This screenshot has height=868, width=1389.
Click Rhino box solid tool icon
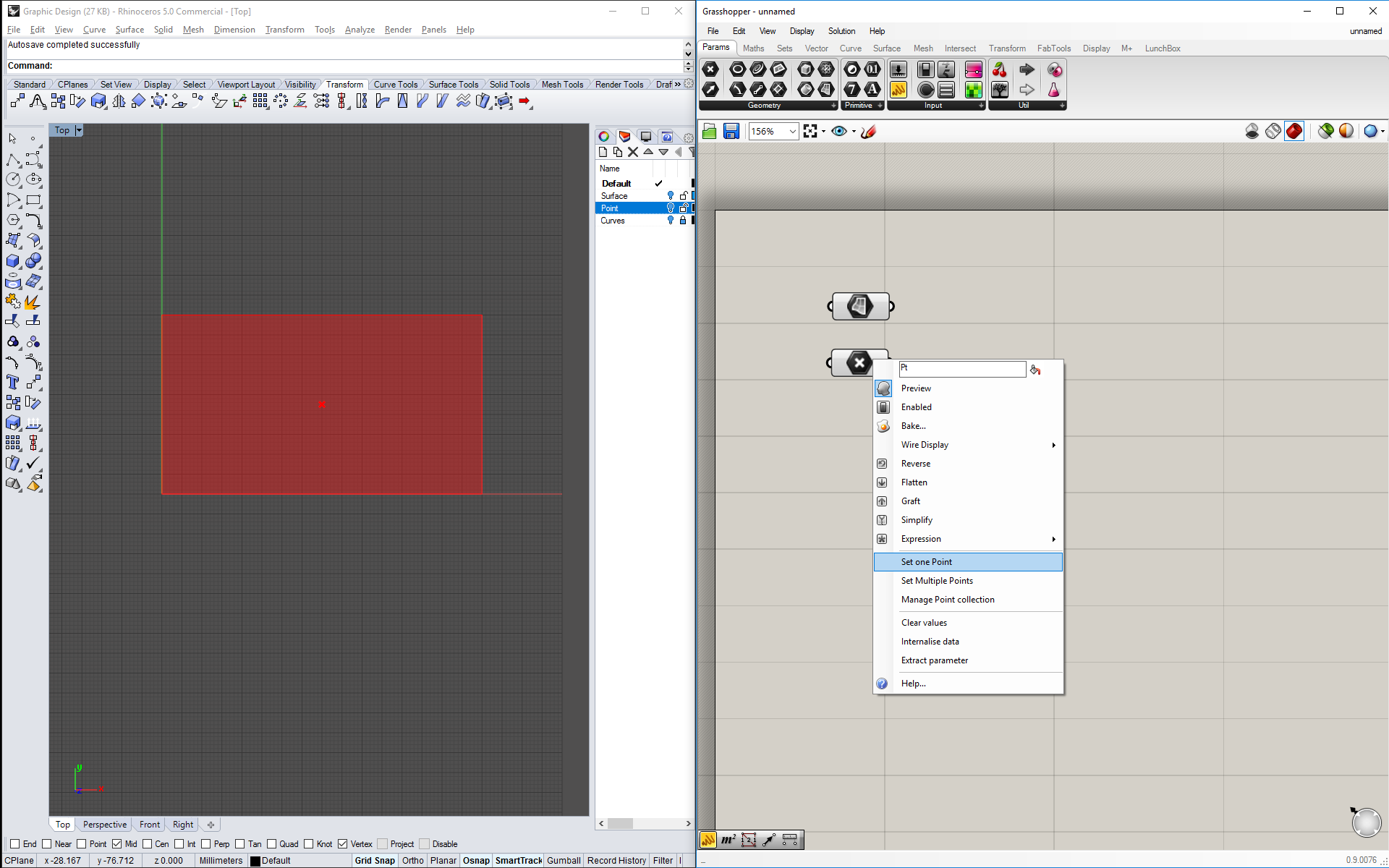pyautogui.click(x=13, y=261)
